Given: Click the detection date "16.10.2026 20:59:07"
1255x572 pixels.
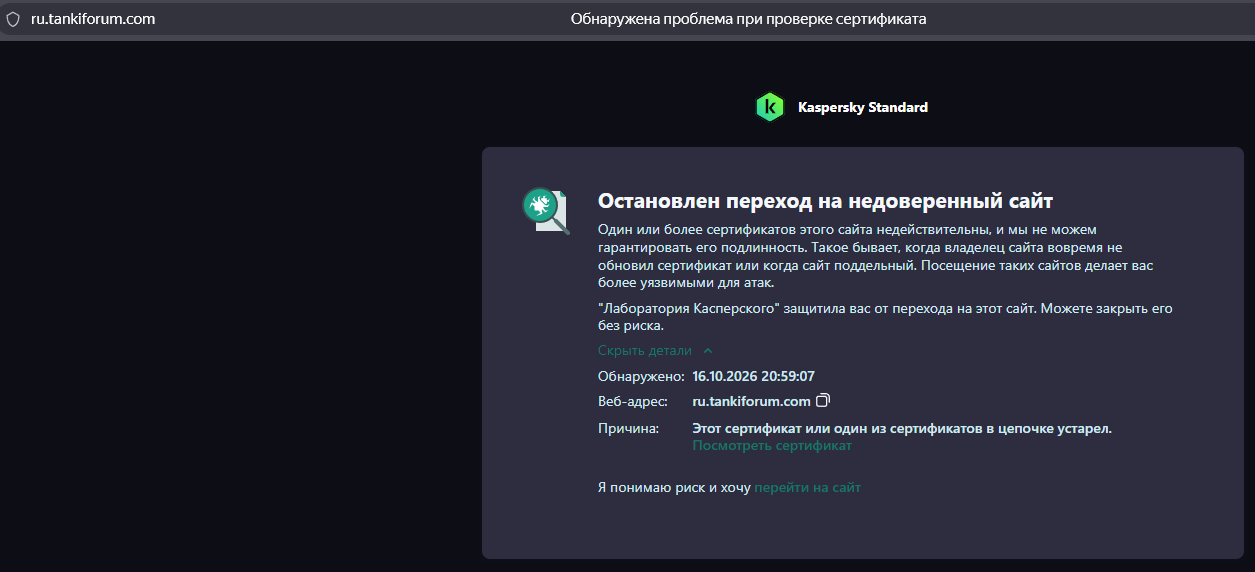Looking at the screenshot, I should (x=754, y=377).
